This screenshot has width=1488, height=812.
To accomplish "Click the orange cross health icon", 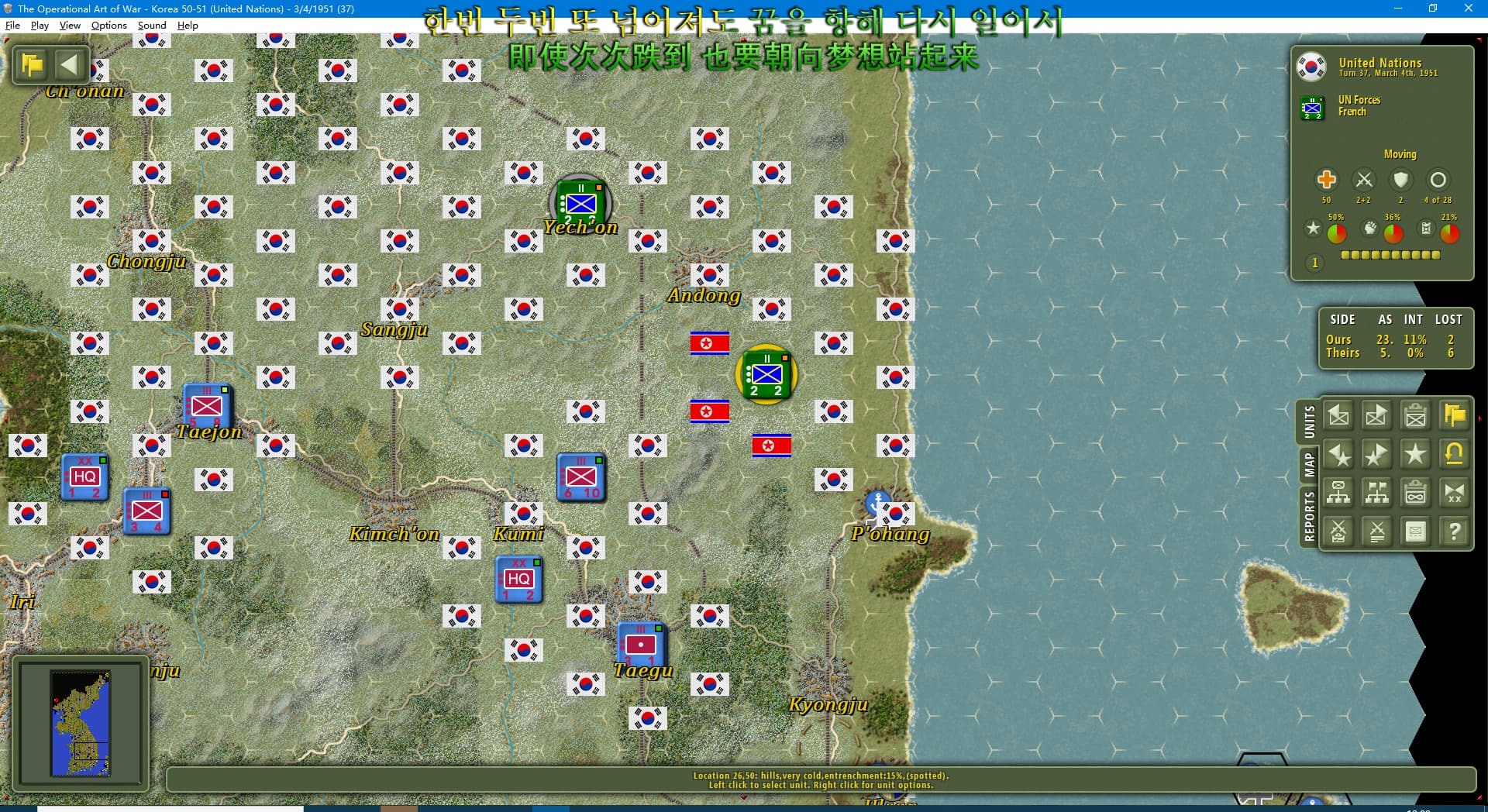I will 1326,180.
